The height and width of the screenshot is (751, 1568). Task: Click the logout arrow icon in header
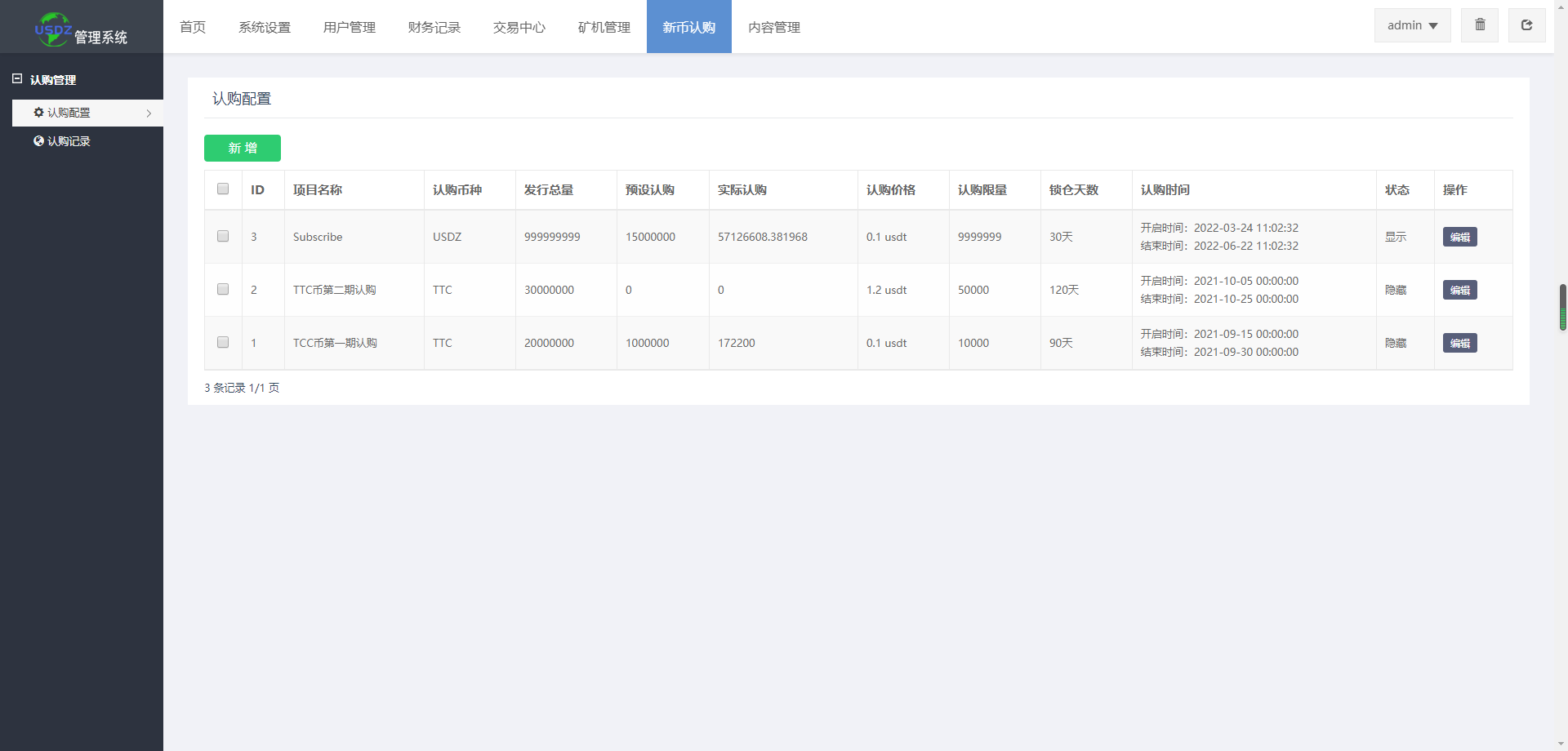1526,25
